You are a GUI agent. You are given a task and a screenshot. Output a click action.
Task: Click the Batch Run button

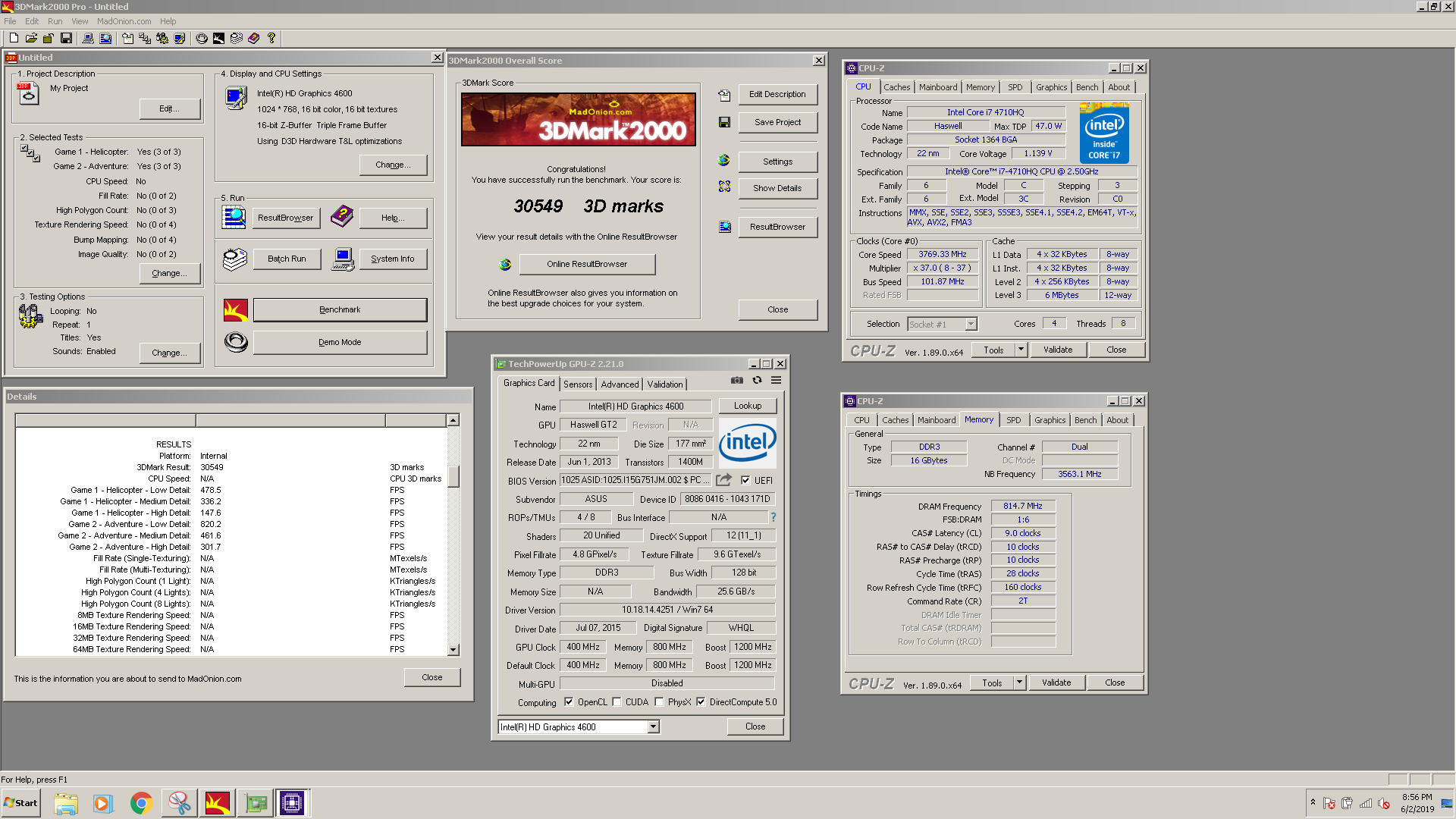(287, 259)
